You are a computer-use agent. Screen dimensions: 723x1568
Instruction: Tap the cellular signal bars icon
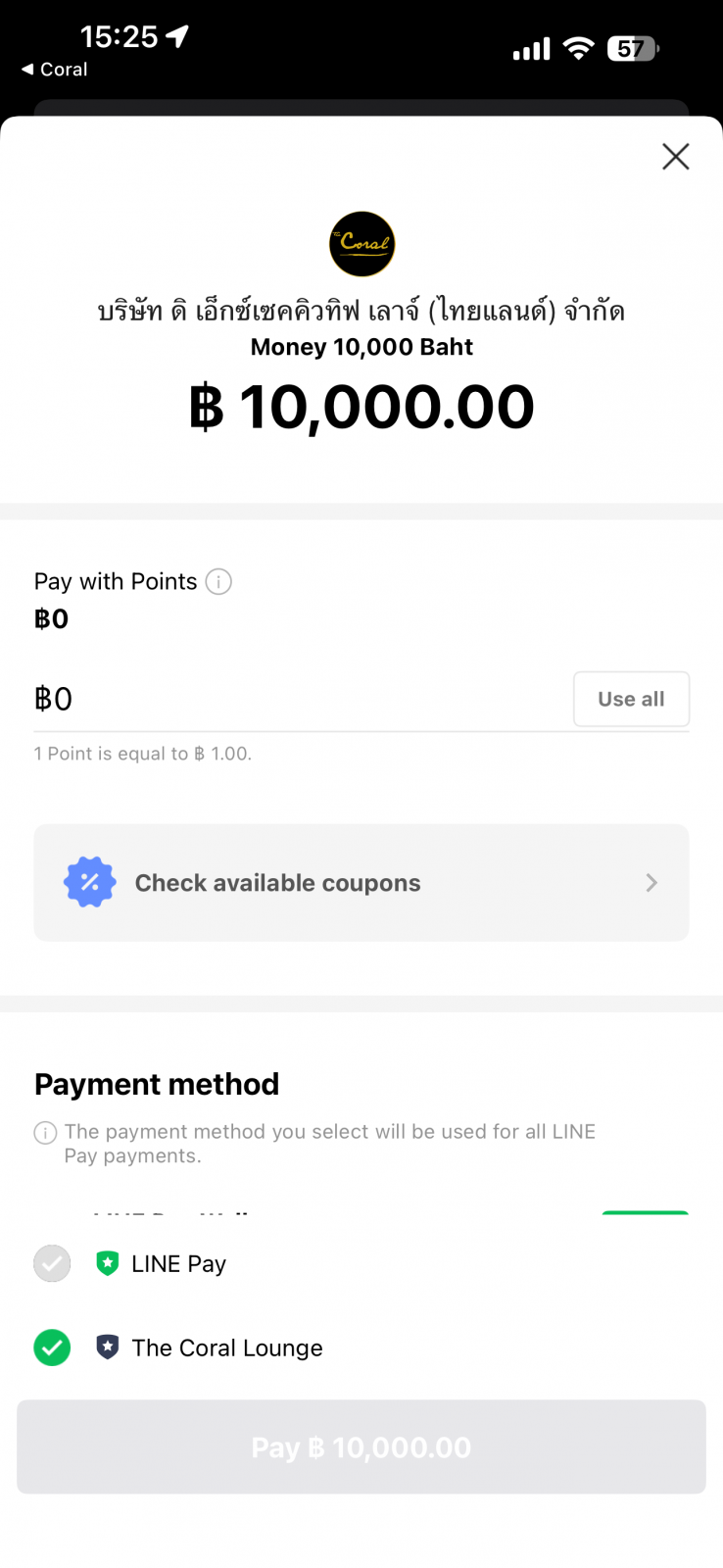point(531,49)
